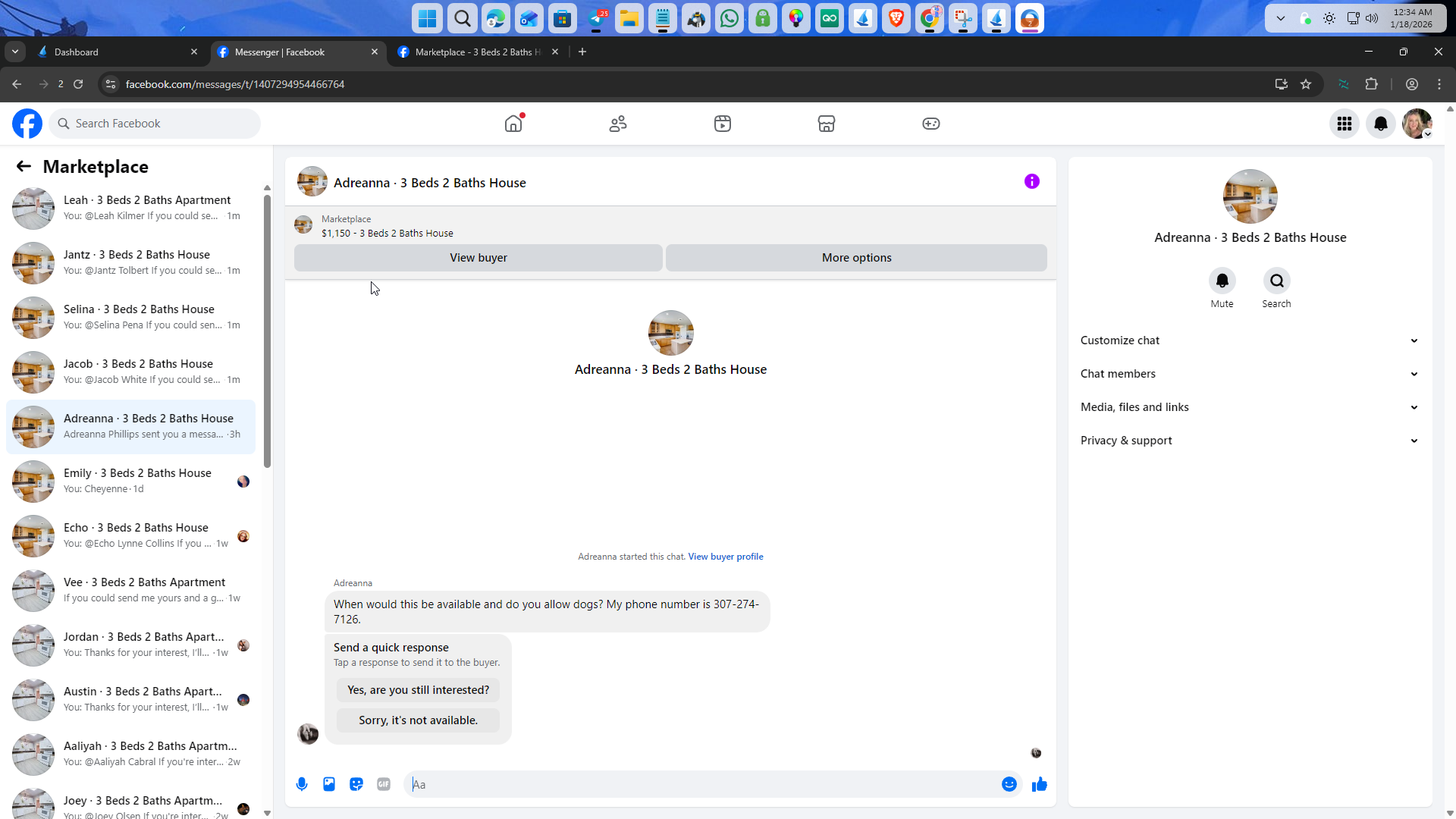Click the voice clip microphone icon
Image resolution: width=1456 pixels, height=819 pixels.
tap(302, 784)
